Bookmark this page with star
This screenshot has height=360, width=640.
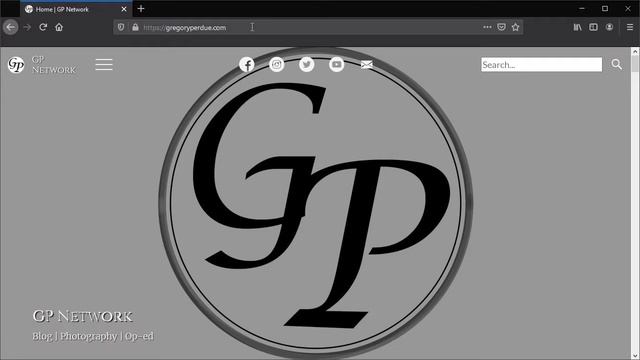(x=516, y=27)
